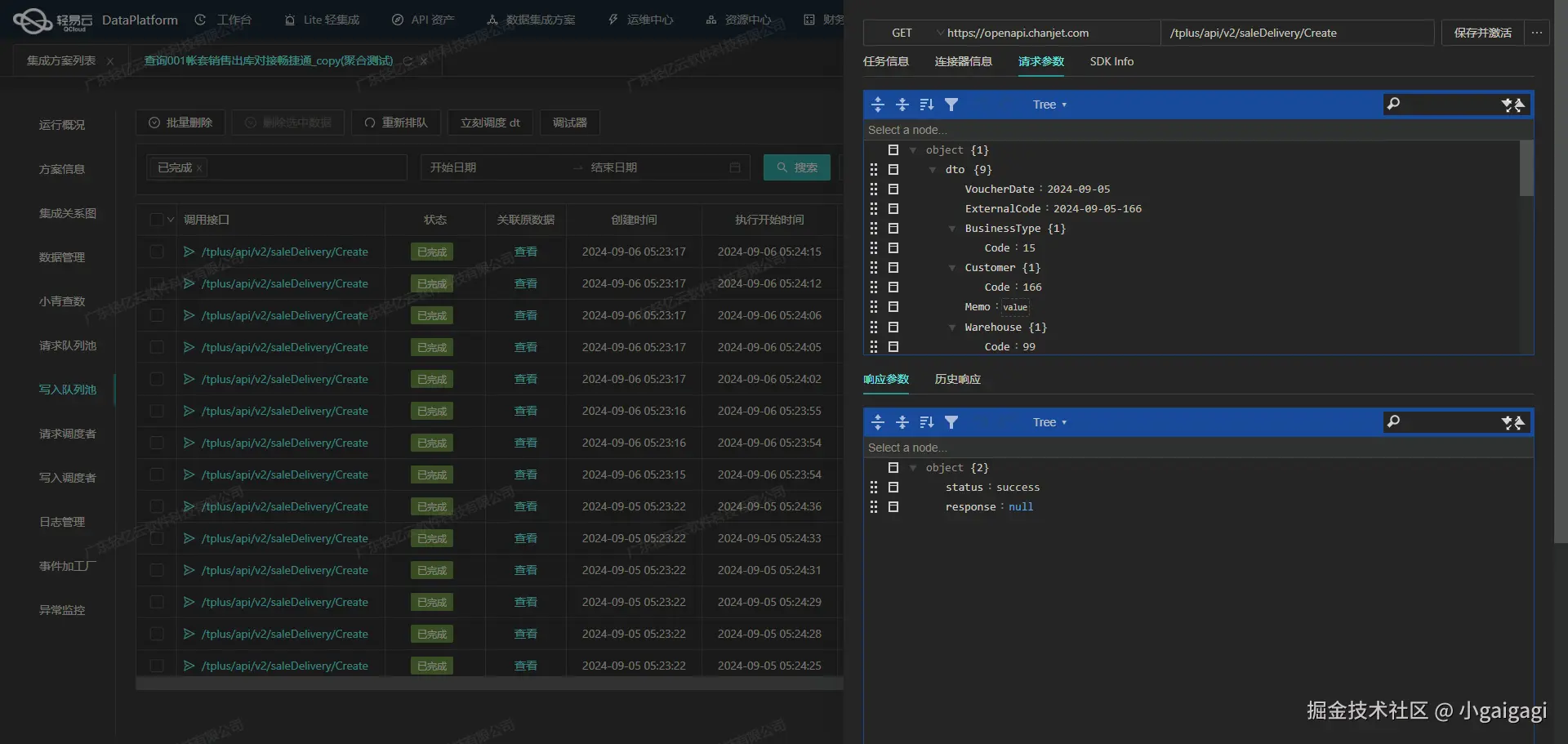Click search magnifier in request params editor
Screen dimensions: 1568x744
(x=1394, y=104)
